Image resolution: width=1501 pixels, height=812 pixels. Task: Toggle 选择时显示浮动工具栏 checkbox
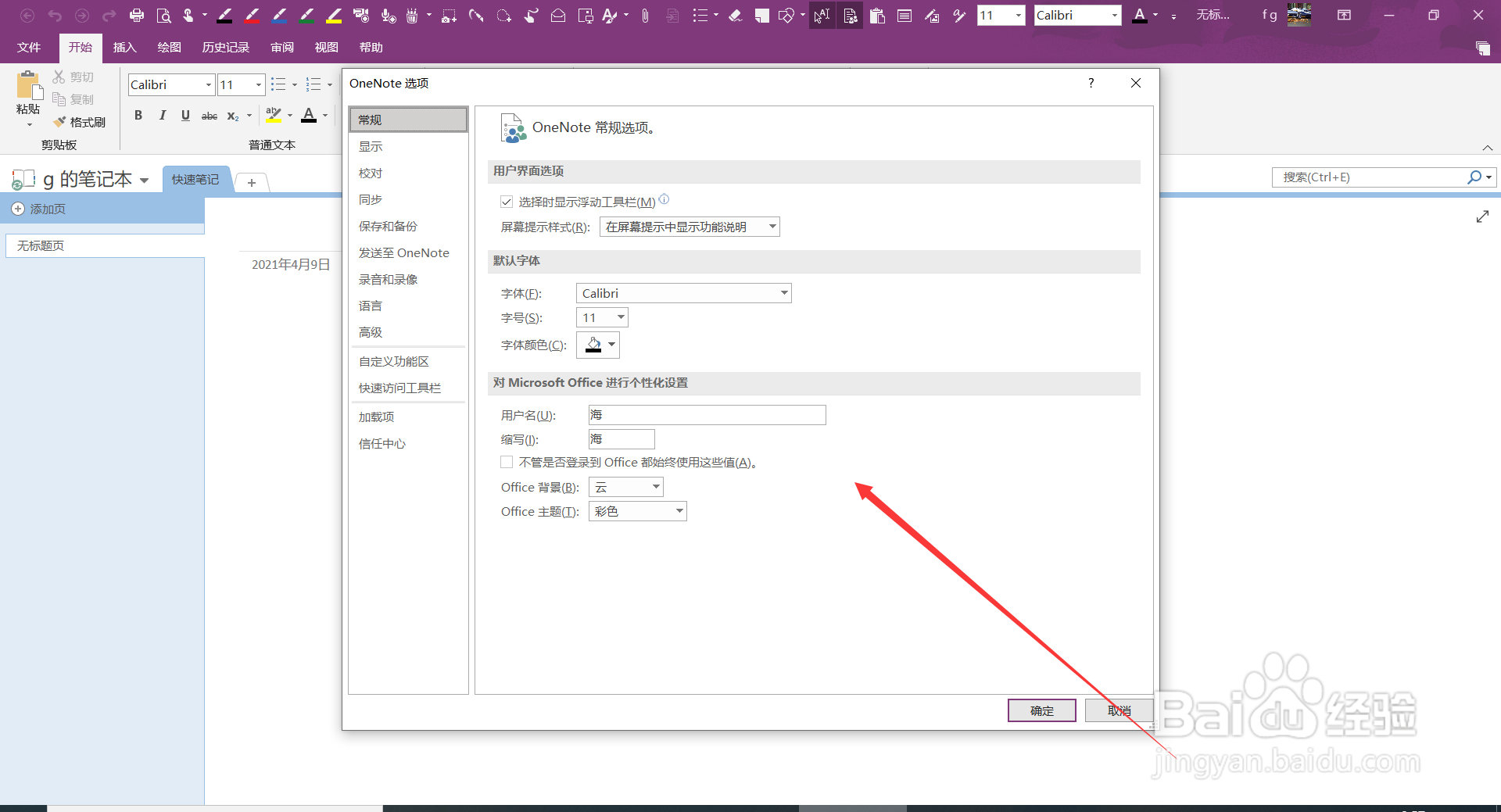507,202
